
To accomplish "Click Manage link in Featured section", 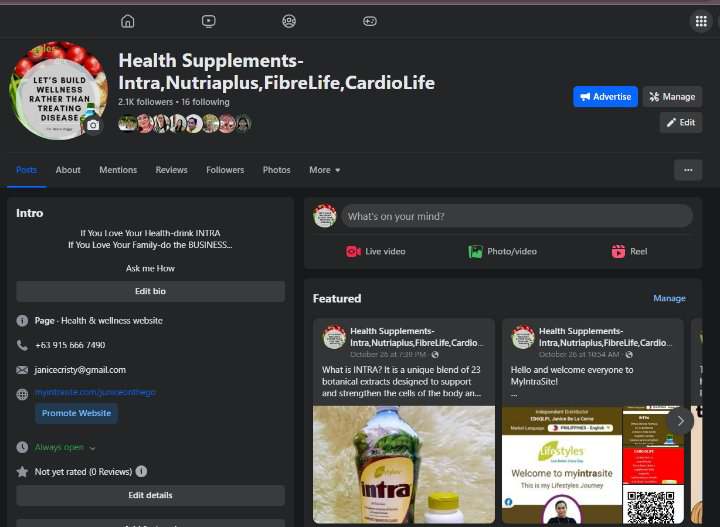I will click(669, 298).
